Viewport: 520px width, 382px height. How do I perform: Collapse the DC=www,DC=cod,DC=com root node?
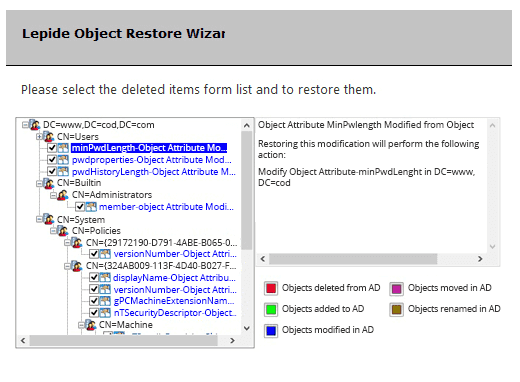tap(25, 125)
